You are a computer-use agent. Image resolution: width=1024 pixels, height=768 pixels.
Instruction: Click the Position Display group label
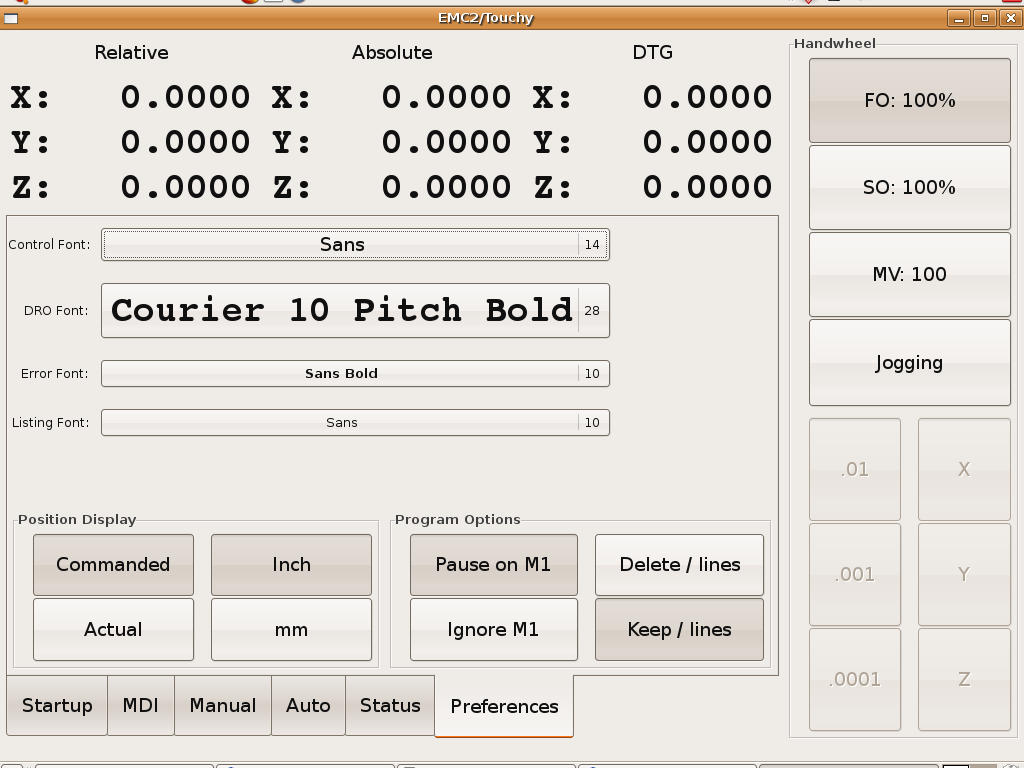(x=77, y=519)
